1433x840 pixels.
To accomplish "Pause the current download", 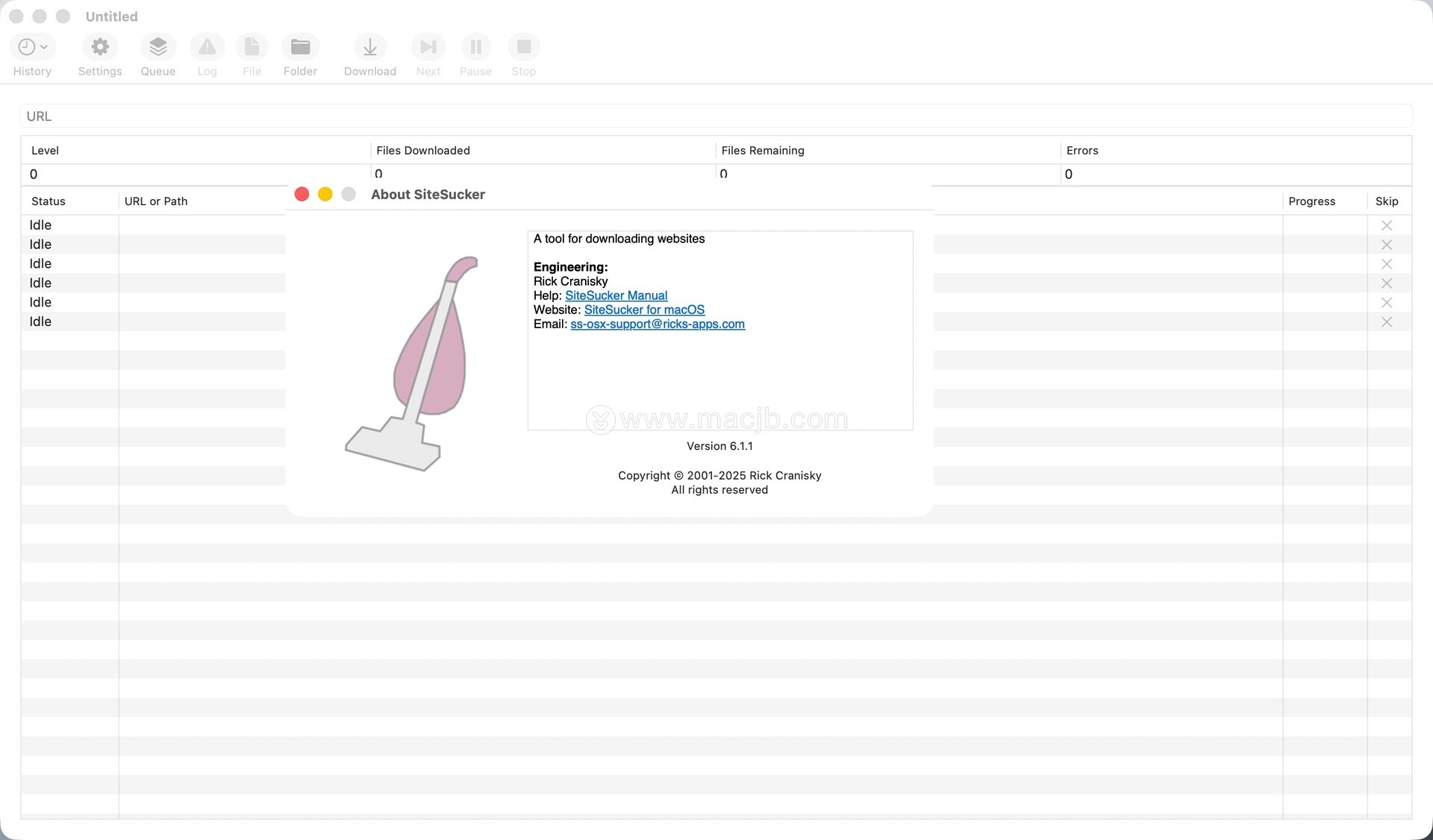I will [475, 48].
